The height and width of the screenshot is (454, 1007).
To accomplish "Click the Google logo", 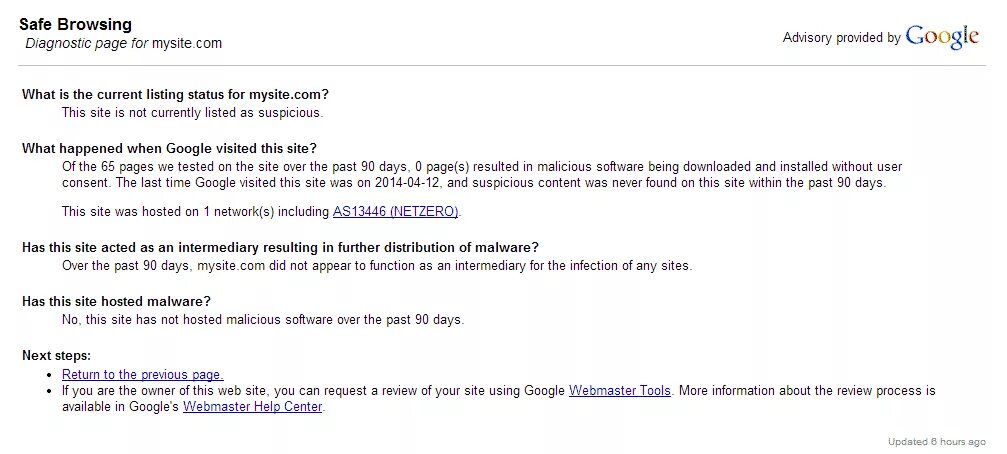I will coord(942,37).
